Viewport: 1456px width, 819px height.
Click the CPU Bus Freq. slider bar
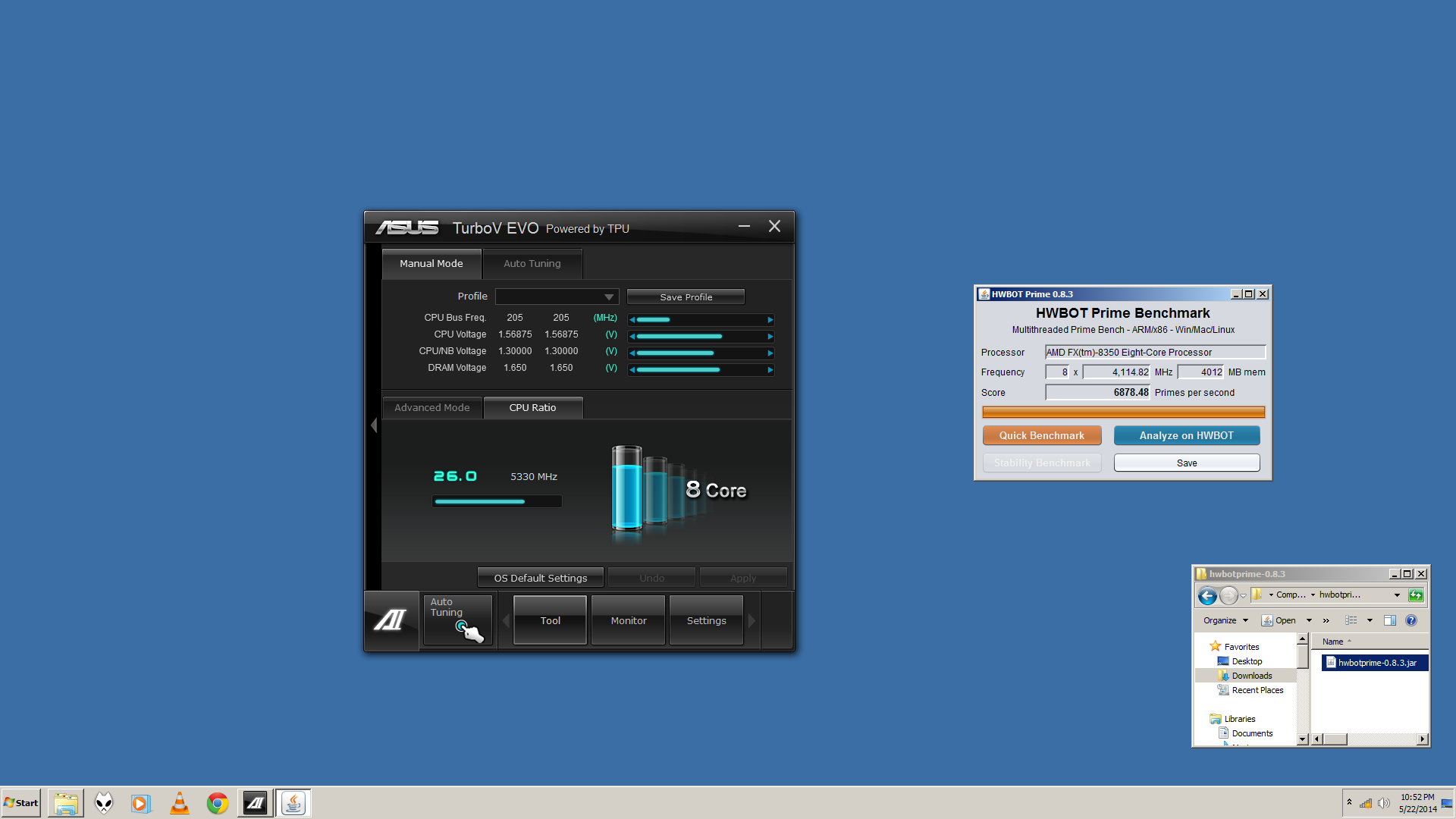[701, 320]
